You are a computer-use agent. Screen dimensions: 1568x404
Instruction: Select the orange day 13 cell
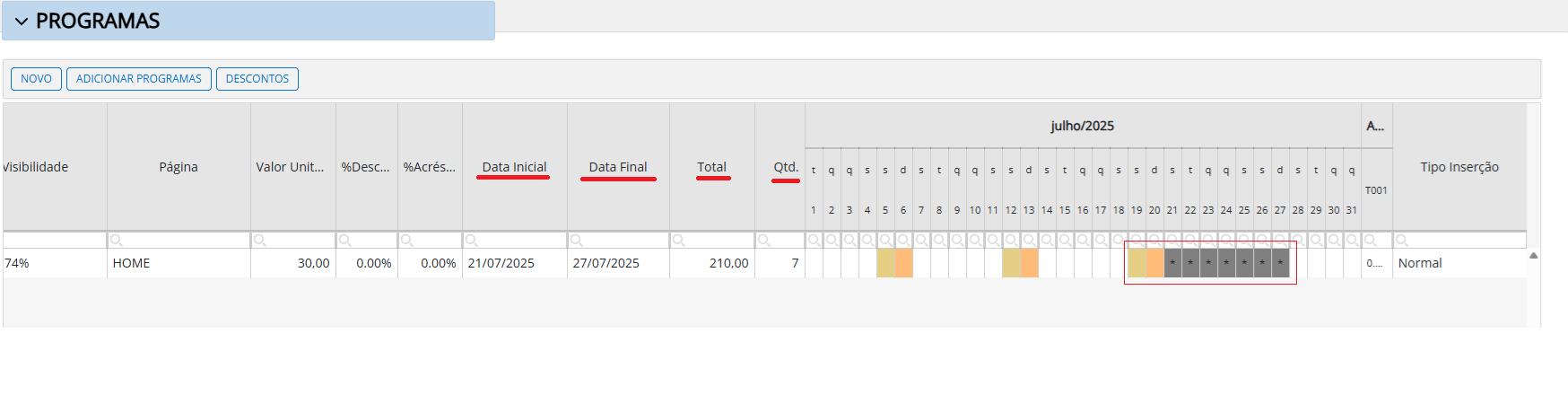click(1029, 263)
